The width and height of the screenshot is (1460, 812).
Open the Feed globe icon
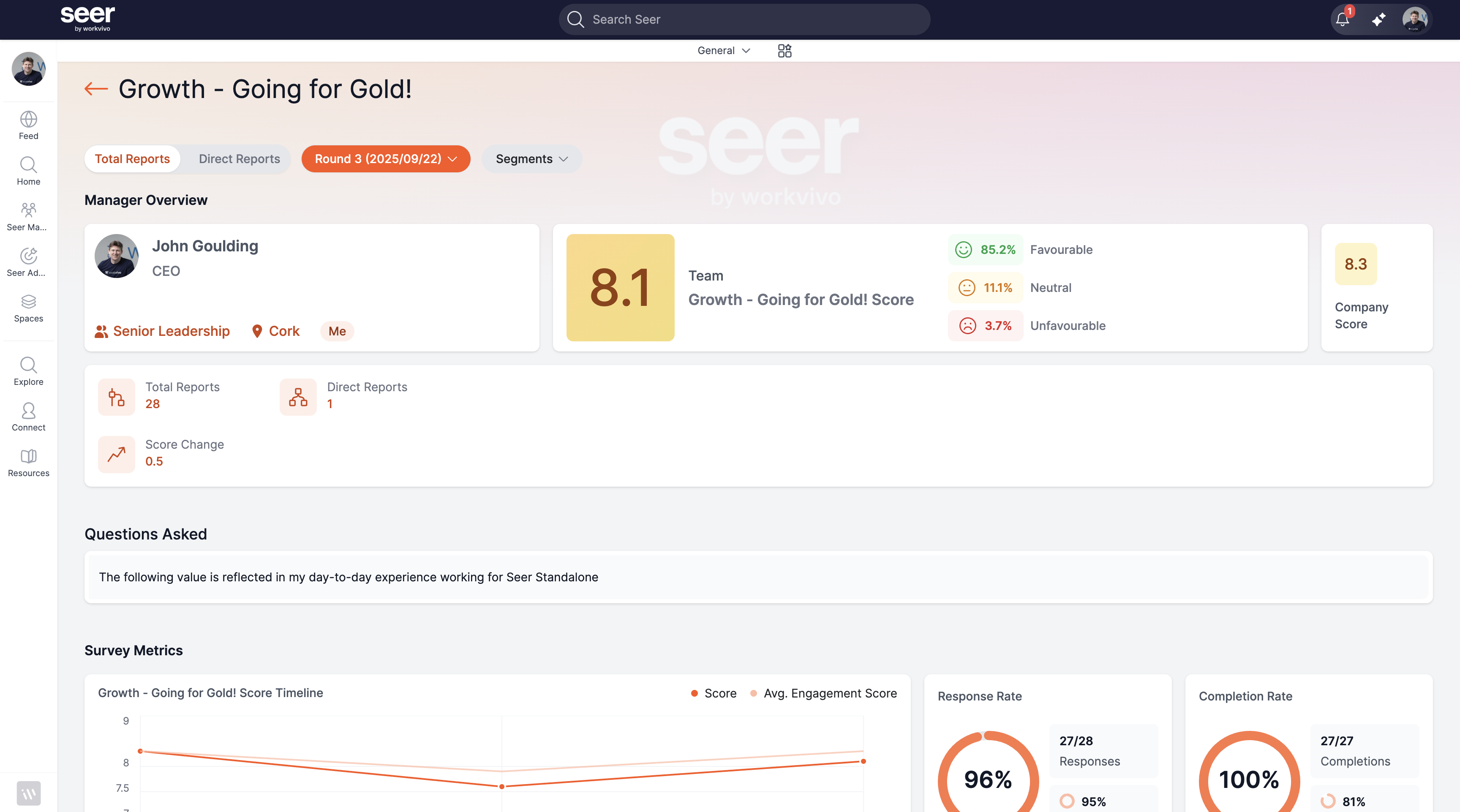point(28,120)
